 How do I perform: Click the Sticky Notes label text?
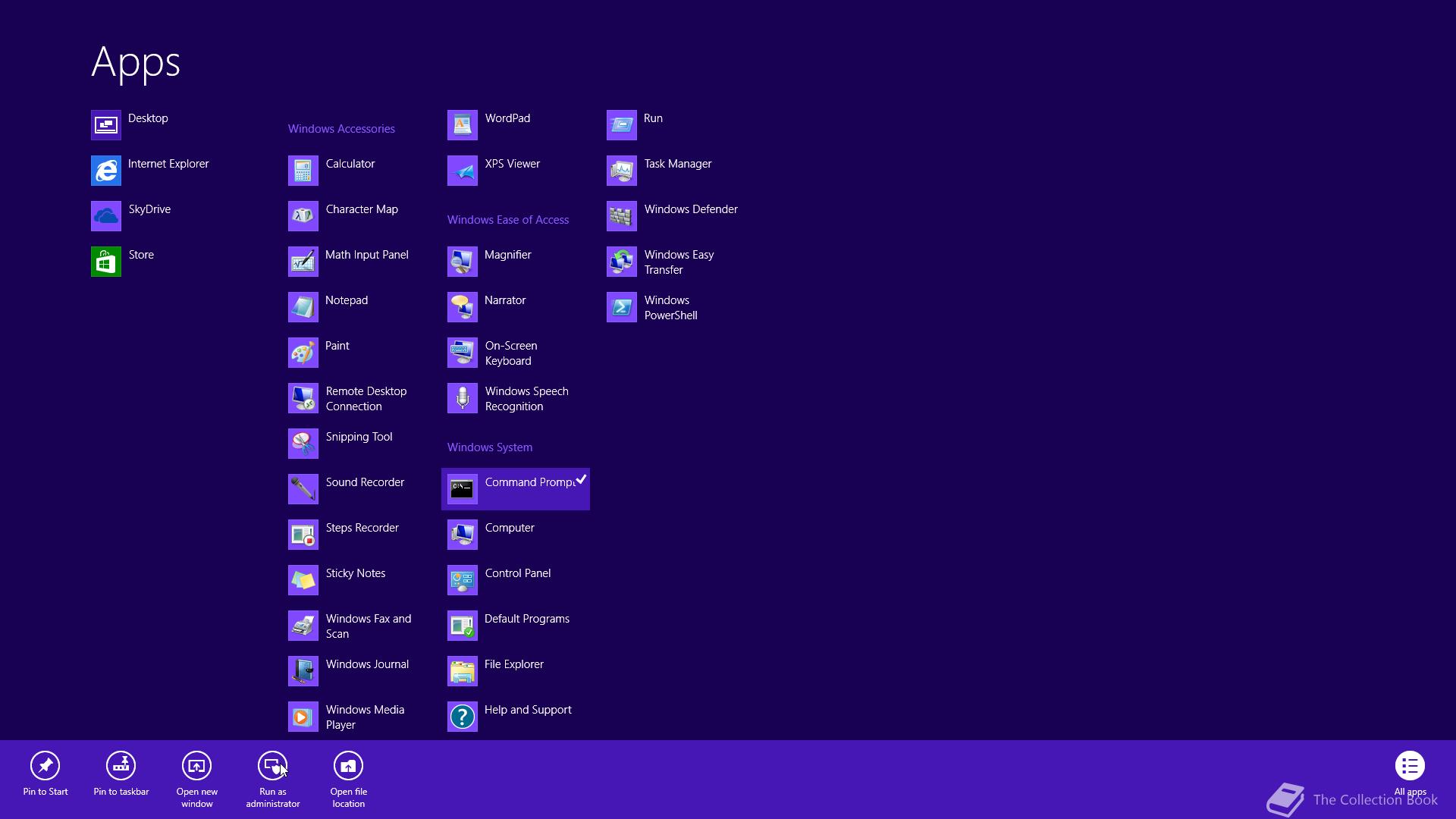tap(356, 573)
